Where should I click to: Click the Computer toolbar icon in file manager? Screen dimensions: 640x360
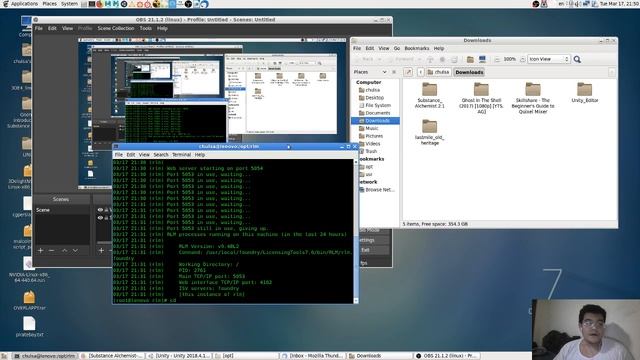coord(482,60)
